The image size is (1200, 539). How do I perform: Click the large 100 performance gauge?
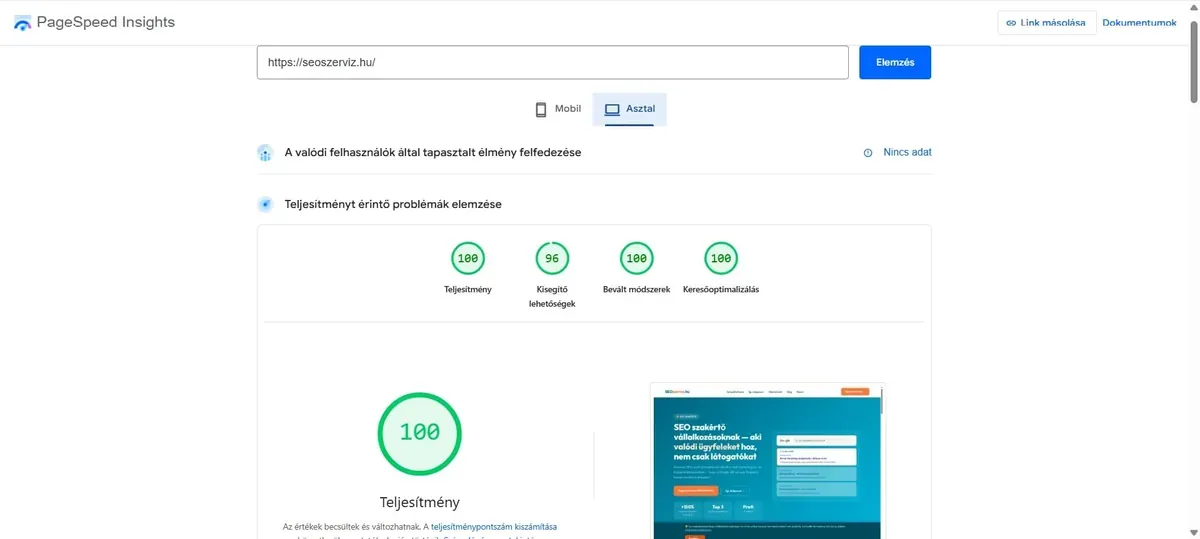[x=419, y=433]
